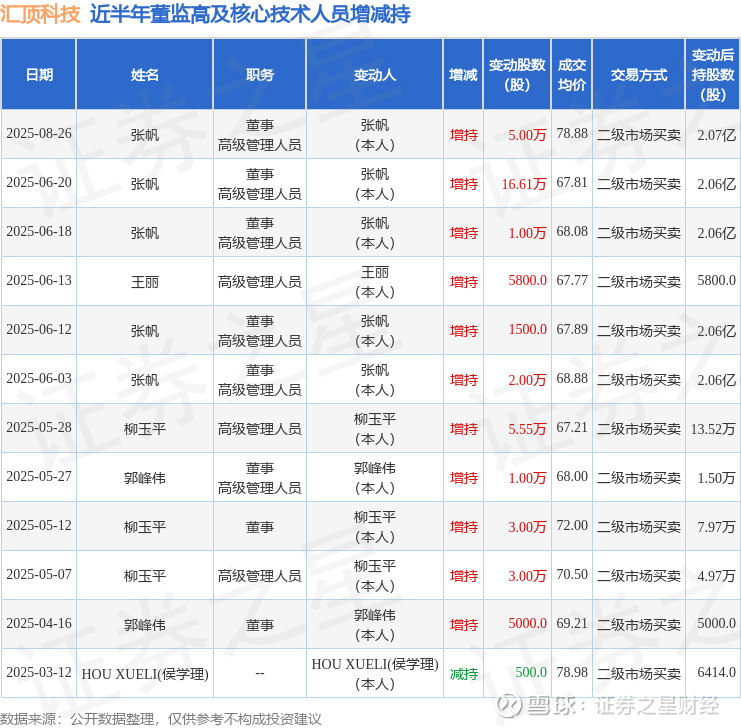Select the 2.07亿 holdings value

(x=716, y=135)
